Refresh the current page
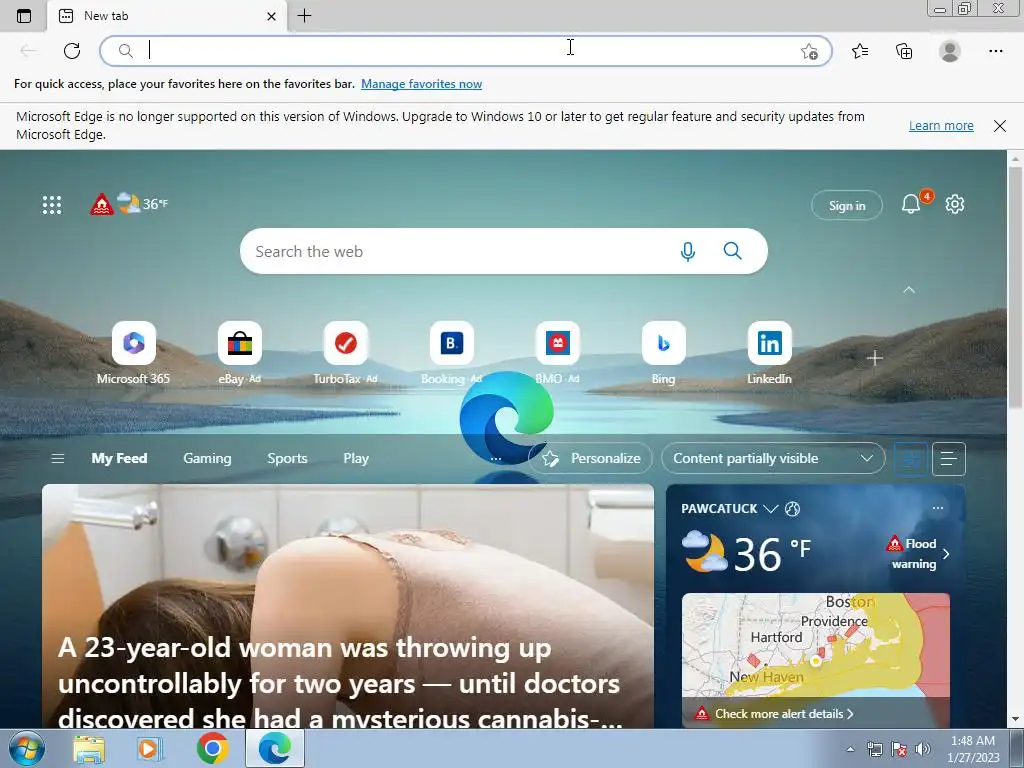This screenshot has width=1024, height=768. pos(72,51)
